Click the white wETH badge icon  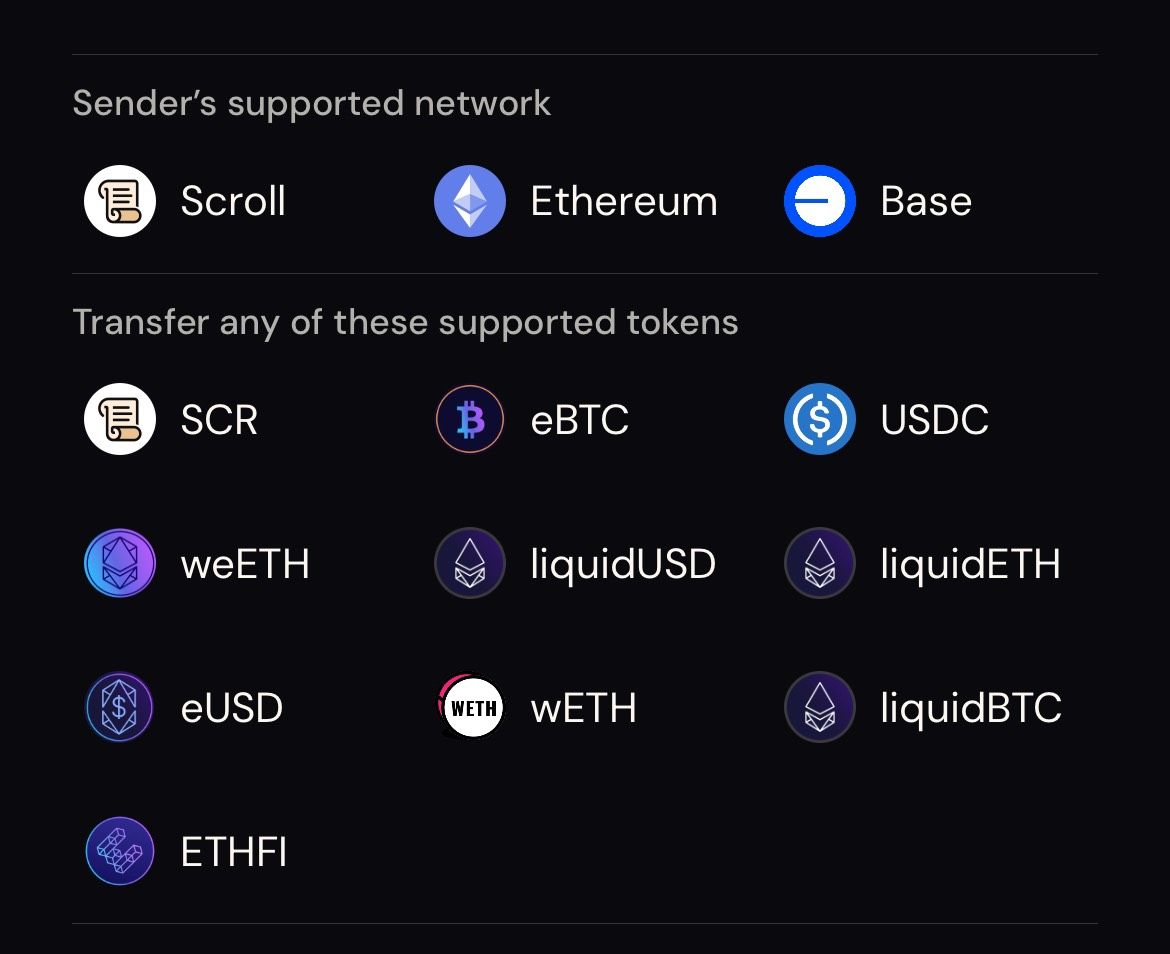click(471, 708)
